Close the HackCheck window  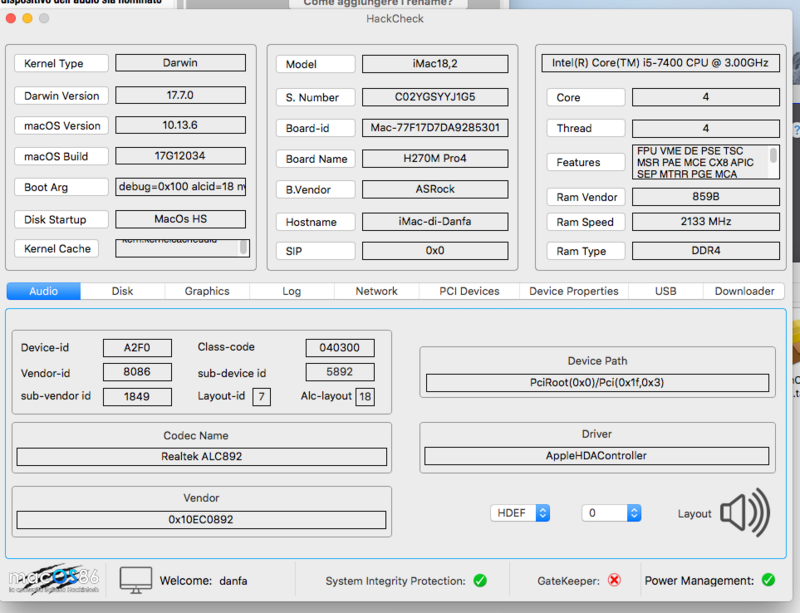click(x=11, y=18)
